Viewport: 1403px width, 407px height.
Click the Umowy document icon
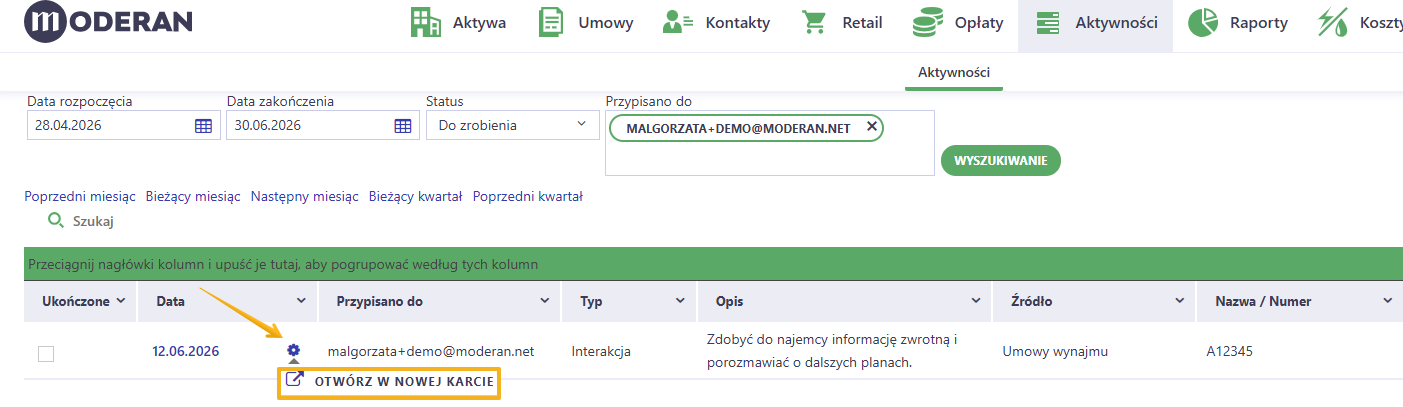(x=551, y=23)
